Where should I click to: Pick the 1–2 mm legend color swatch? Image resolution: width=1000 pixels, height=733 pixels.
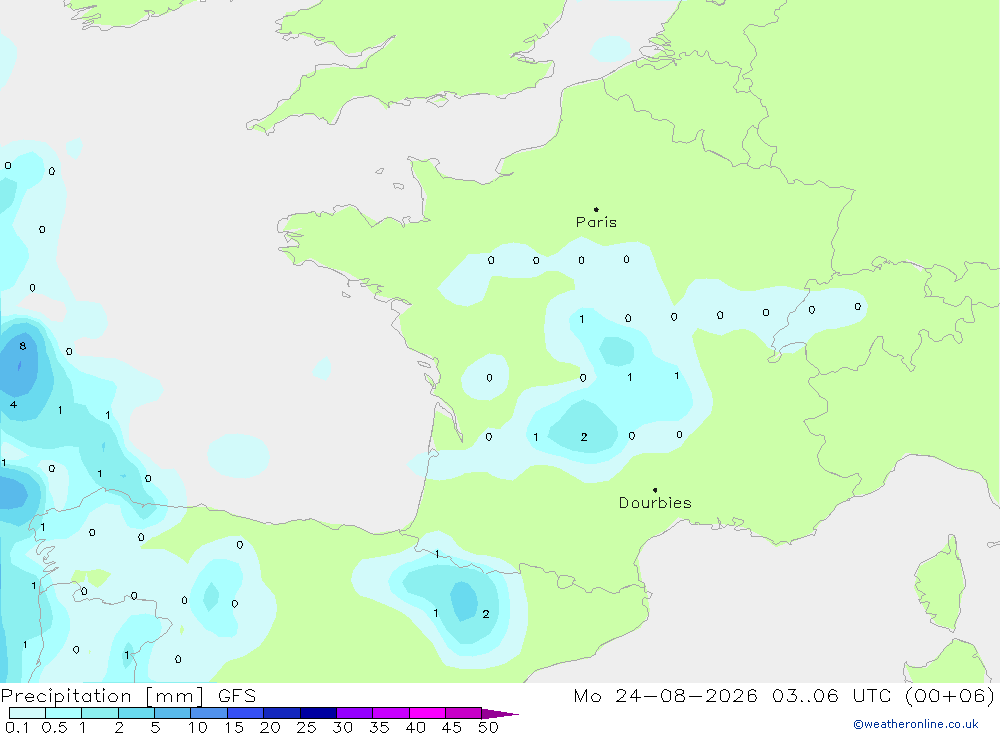tap(100, 713)
